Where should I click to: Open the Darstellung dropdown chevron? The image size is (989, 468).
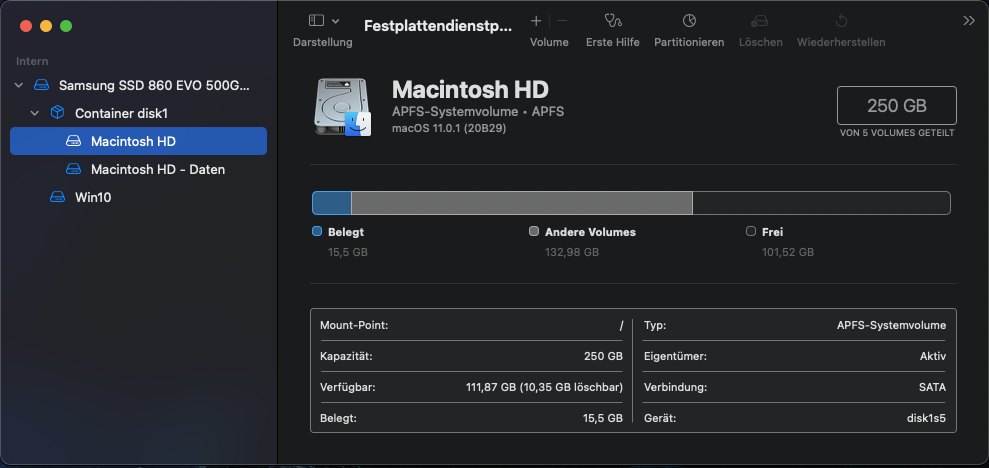pyautogui.click(x=336, y=21)
